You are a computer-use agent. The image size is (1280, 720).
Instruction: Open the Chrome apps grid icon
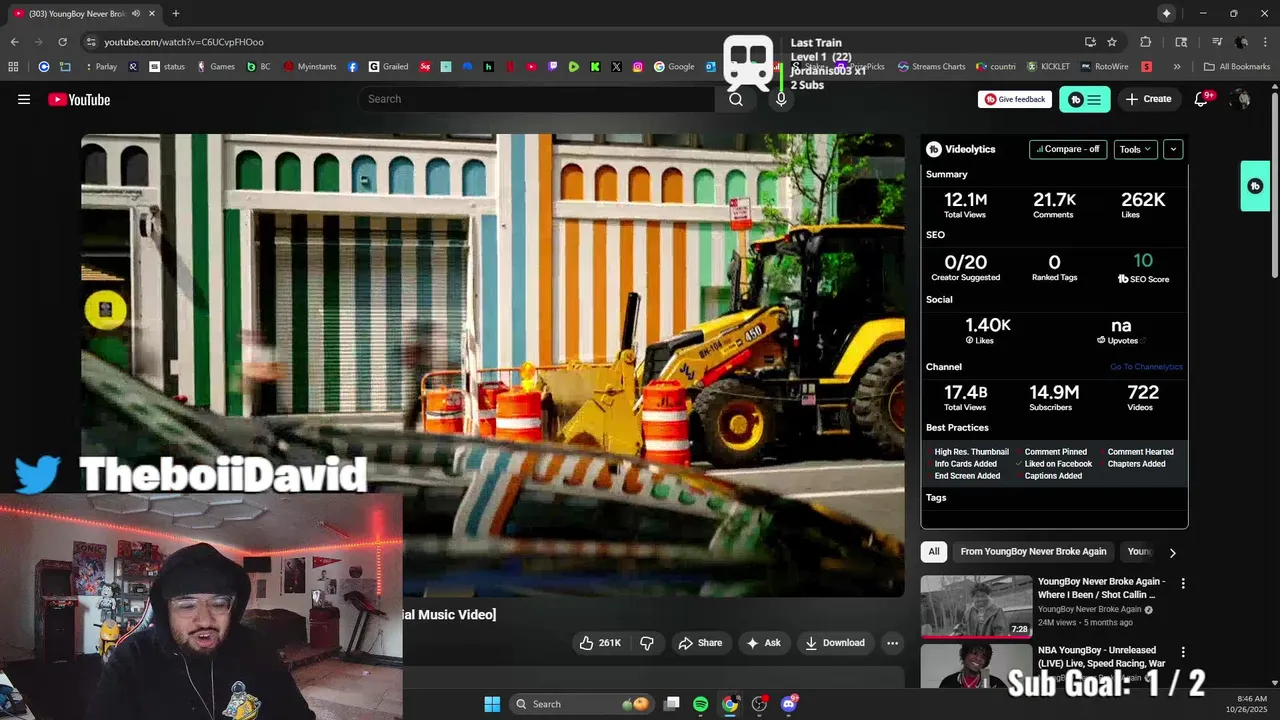click(x=13, y=67)
